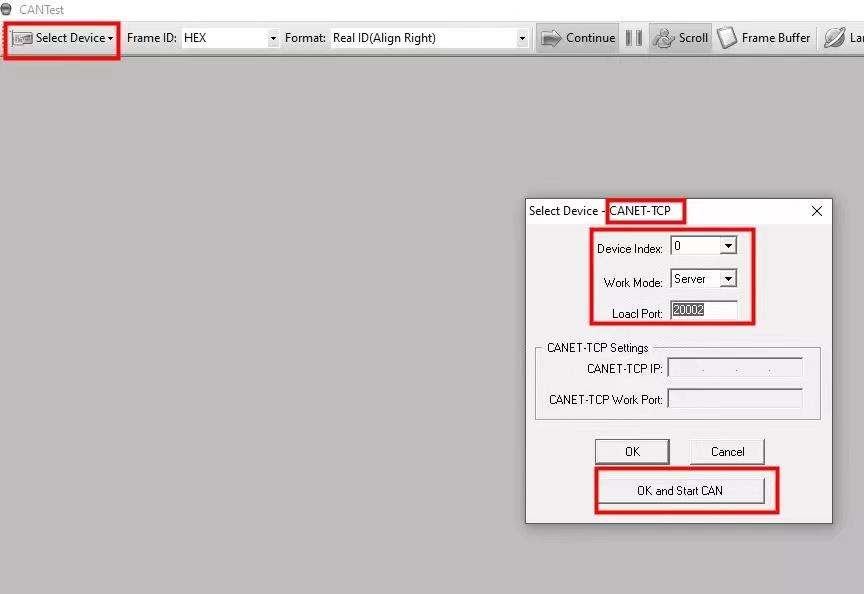Close the Select Device dialog

click(x=817, y=211)
